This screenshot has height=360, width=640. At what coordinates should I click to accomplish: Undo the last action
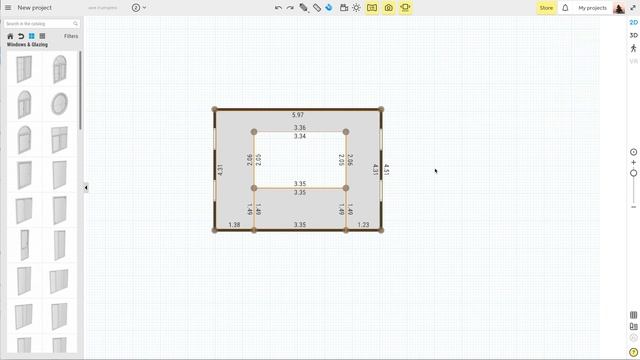pyautogui.click(x=278, y=8)
